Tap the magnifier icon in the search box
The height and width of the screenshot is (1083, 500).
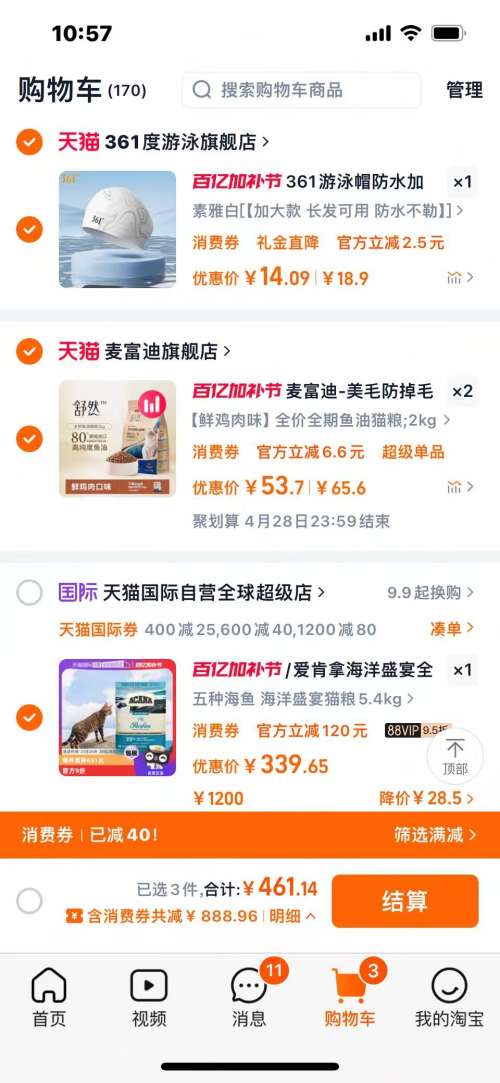pyautogui.click(x=202, y=90)
